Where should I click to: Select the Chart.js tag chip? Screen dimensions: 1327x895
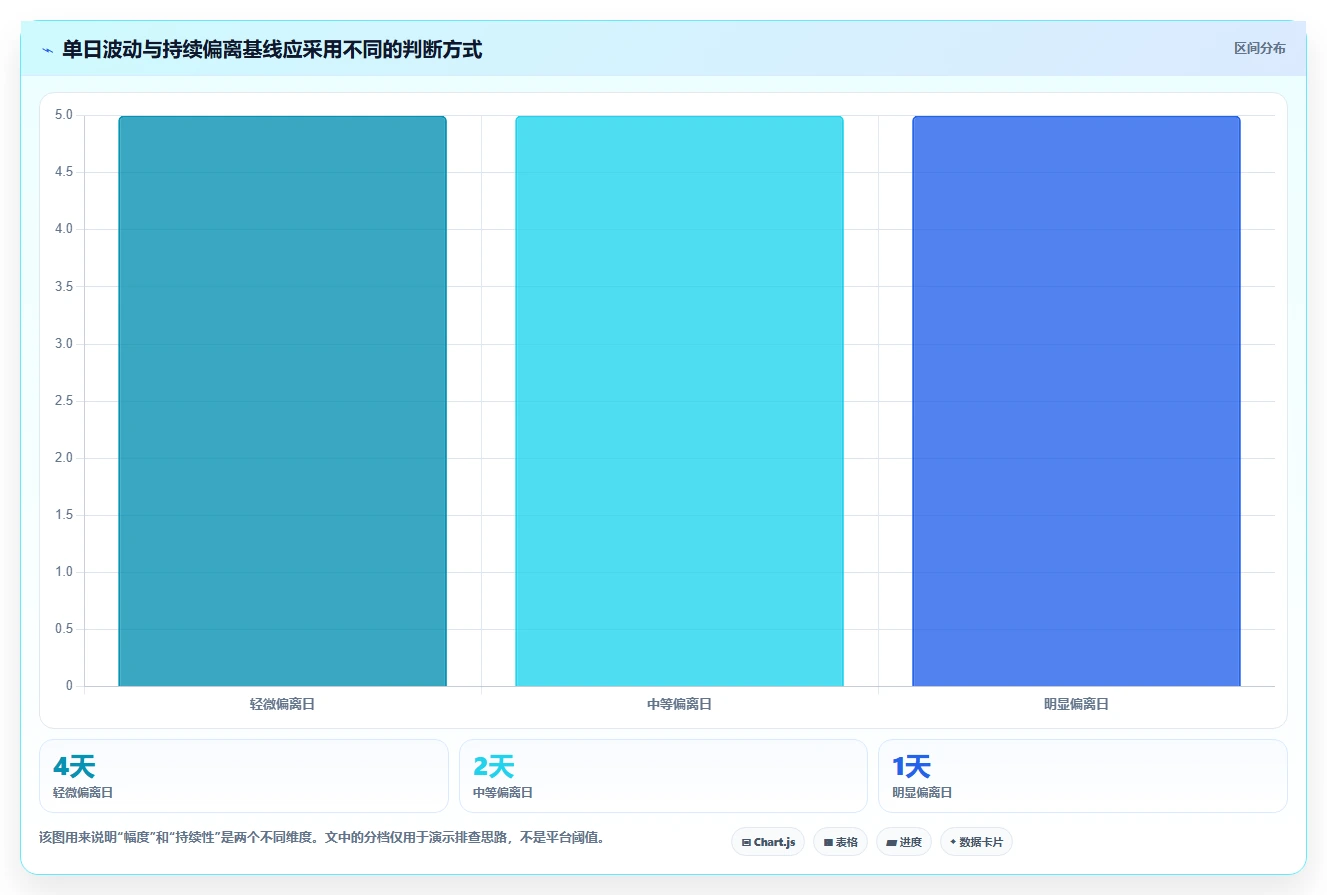pos(768,842)
